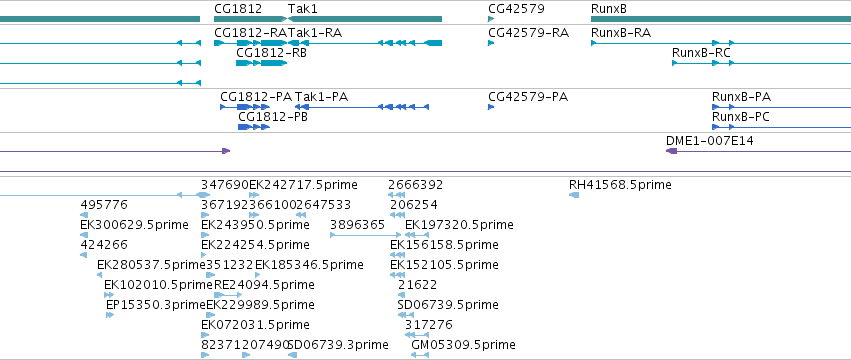Select EST EK243950.5prime
The height and width of the screenshot is (360, 851).
(x=255, y=225)
